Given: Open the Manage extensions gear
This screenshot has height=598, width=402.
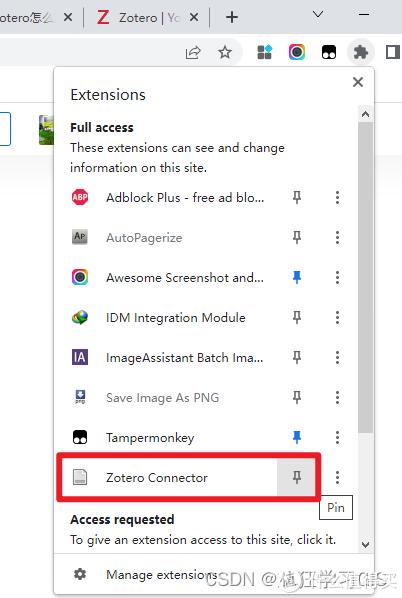Looking at the screenshot, I should coord(80,574).
